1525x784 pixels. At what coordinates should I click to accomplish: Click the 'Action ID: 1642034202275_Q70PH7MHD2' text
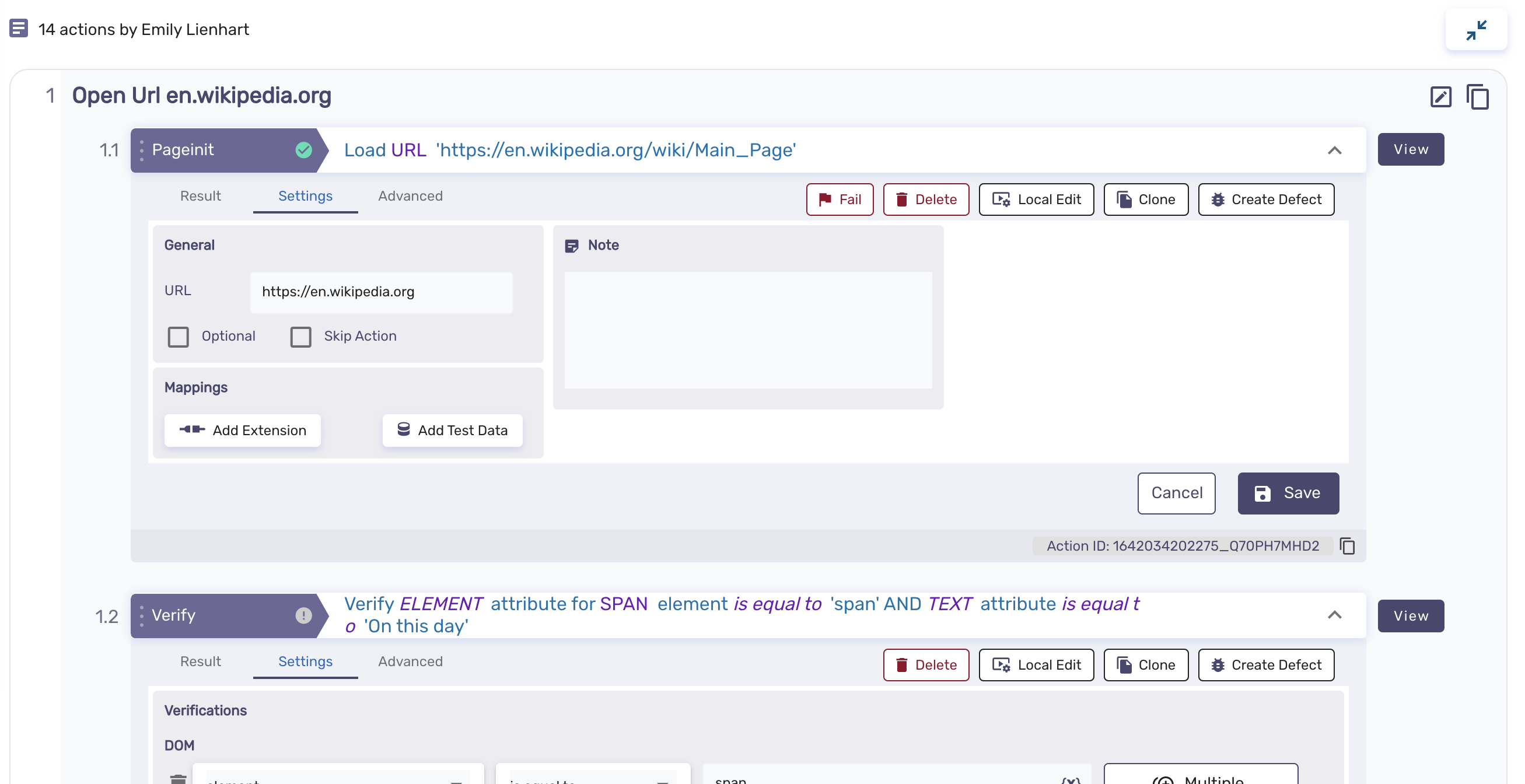(x=1183, y=545)
